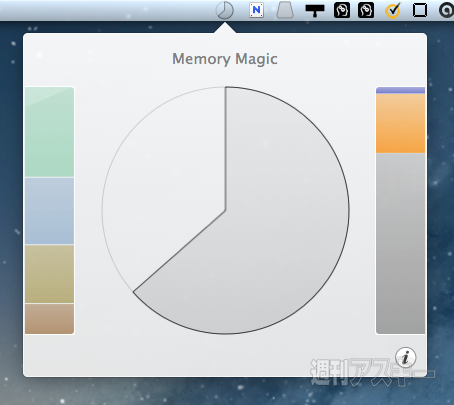Click the Memory Magic title text
The image size is (454, 405).
click(x=225, y=59)
